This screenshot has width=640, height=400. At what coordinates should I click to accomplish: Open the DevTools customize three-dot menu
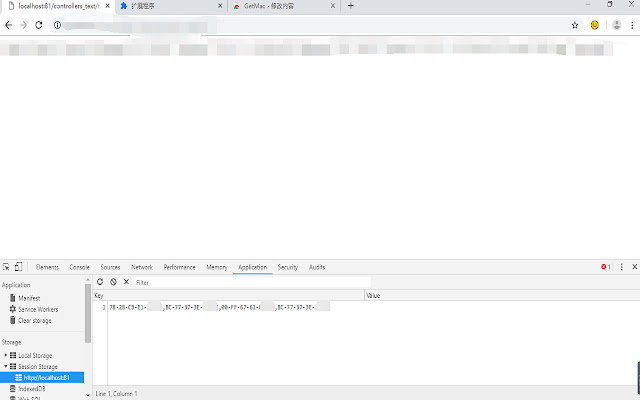622,267
